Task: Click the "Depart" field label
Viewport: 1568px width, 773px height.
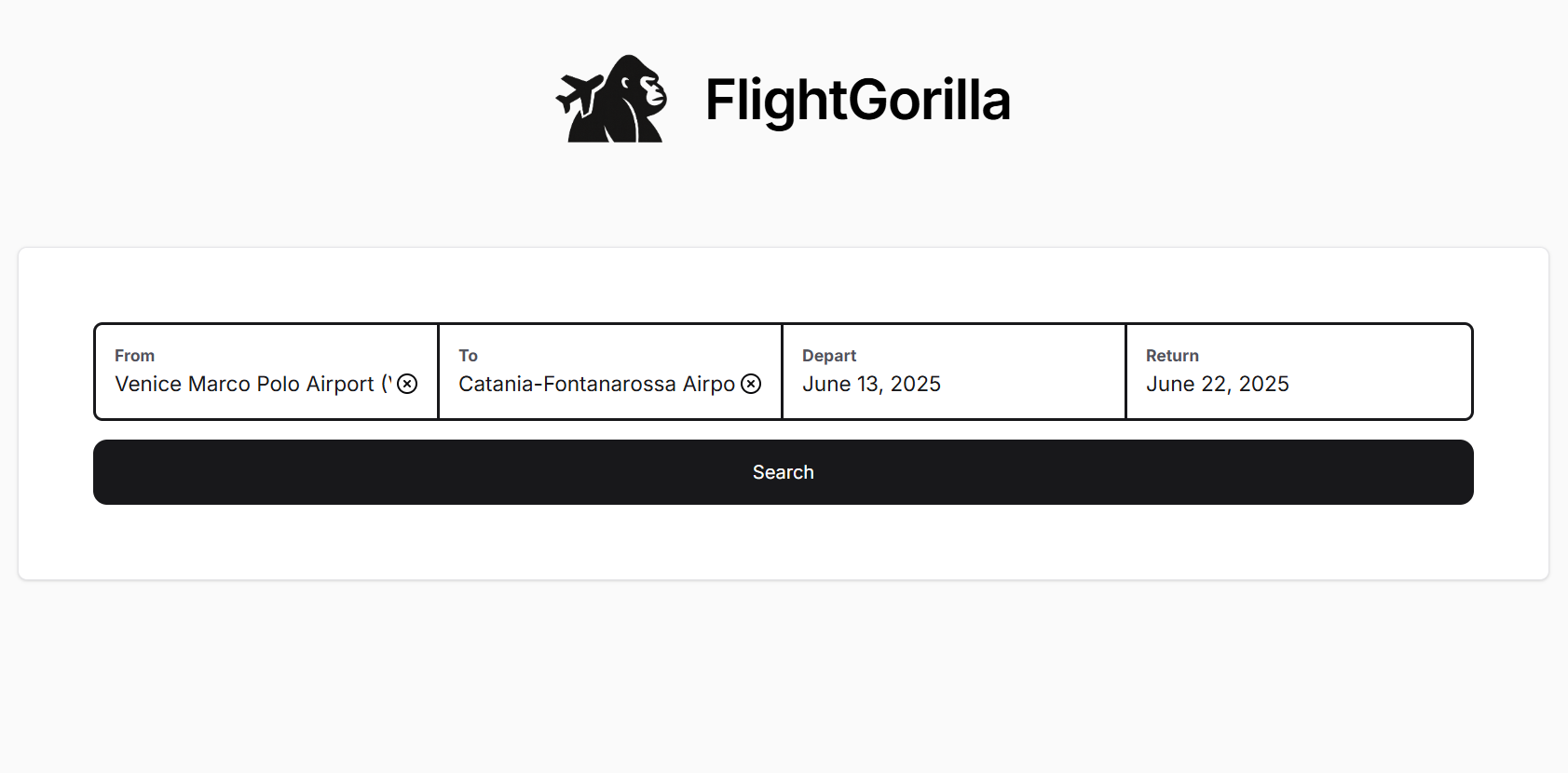Action: click(x=829, y=356)
